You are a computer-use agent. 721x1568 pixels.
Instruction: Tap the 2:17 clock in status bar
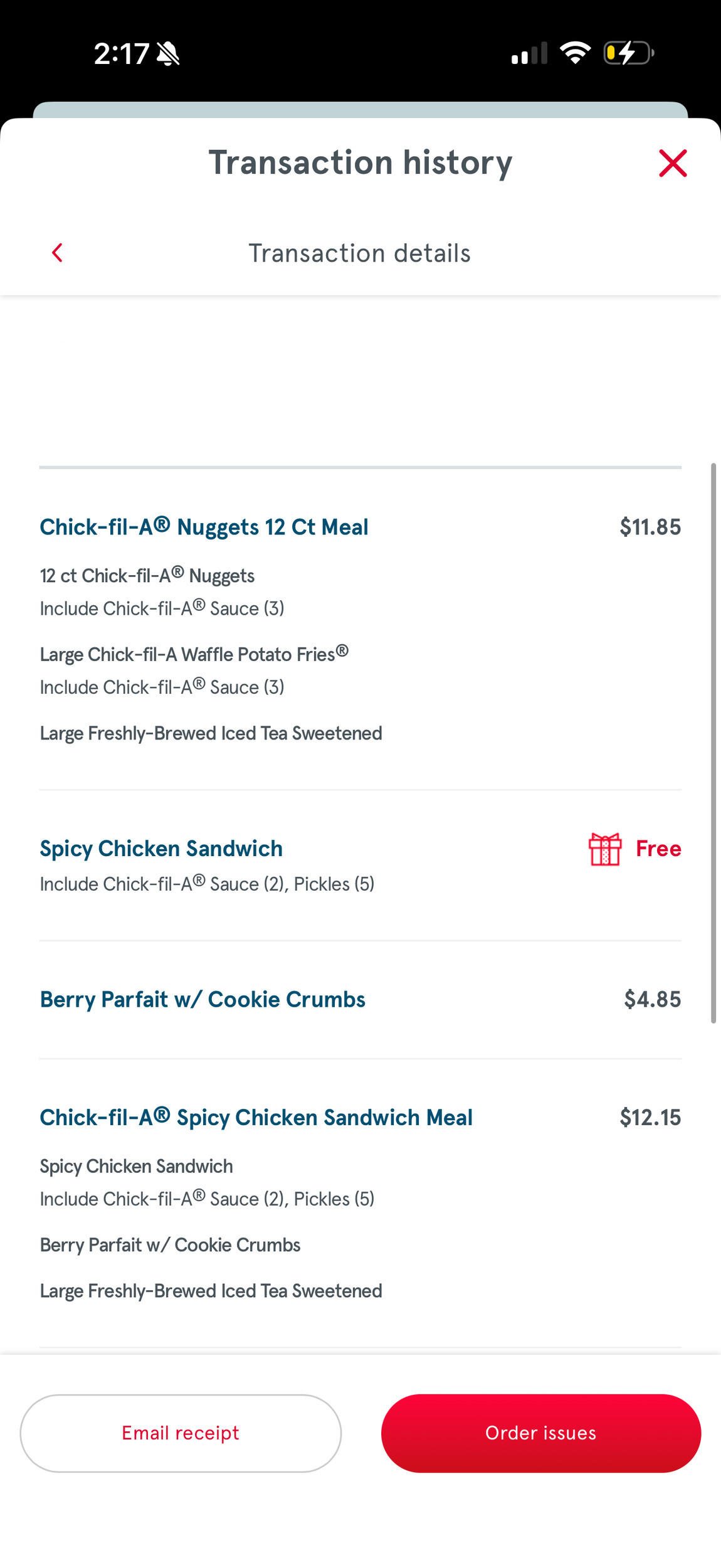[122, 54]
